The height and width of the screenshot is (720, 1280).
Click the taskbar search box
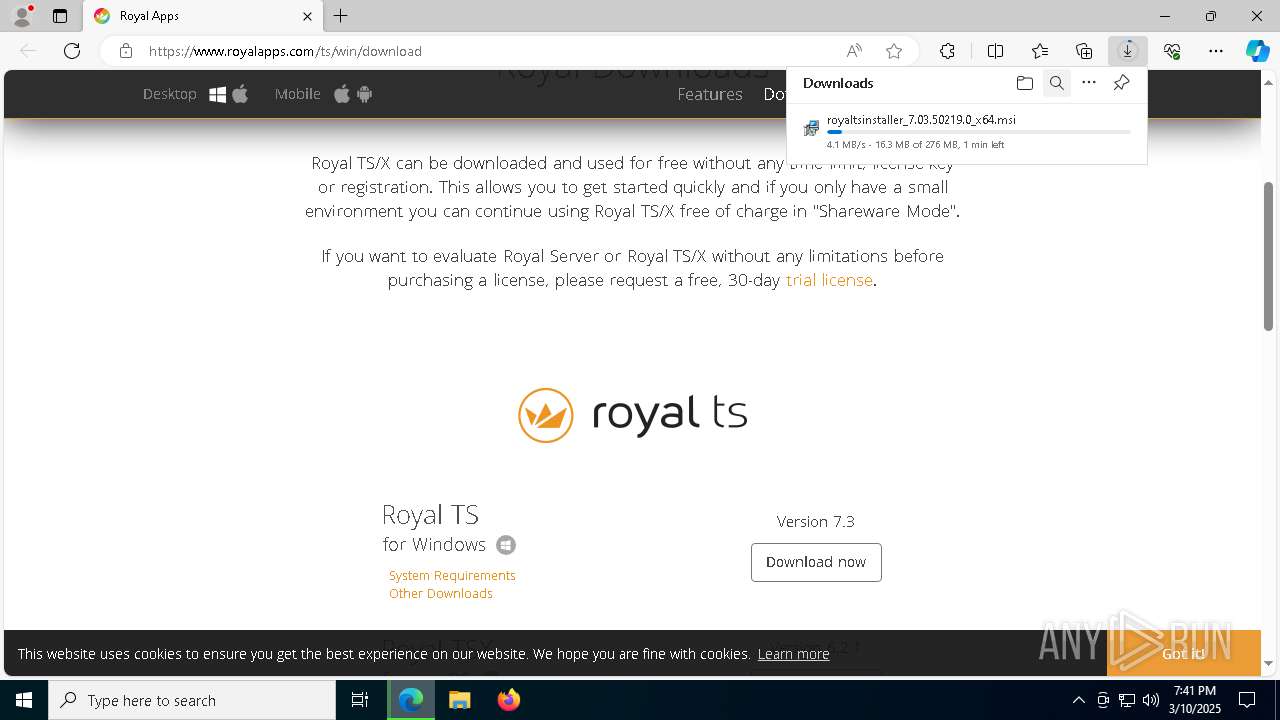(x=192, y=700)
